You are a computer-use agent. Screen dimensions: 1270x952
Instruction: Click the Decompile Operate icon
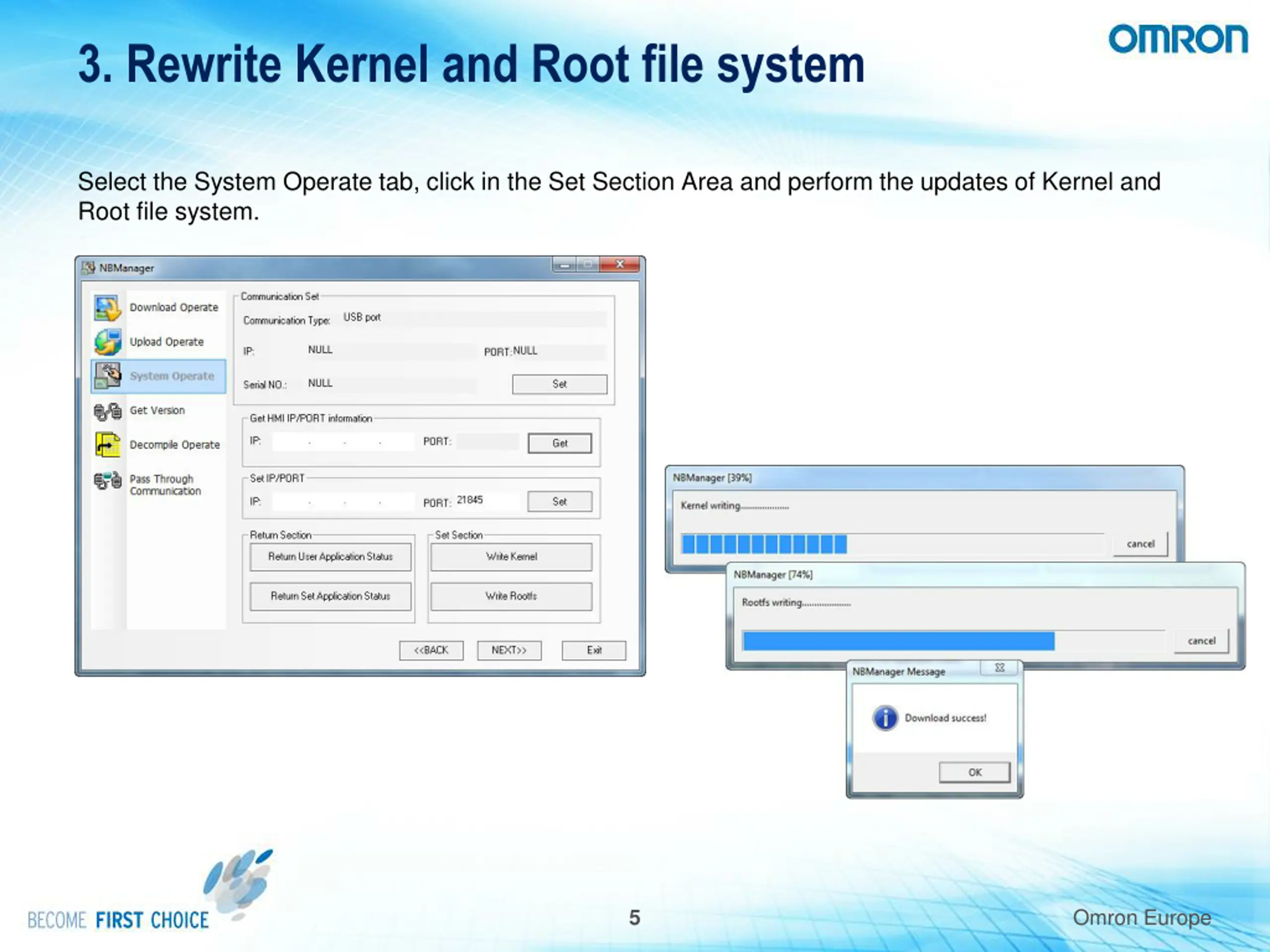pyautogui.click(x=107, y=445)
